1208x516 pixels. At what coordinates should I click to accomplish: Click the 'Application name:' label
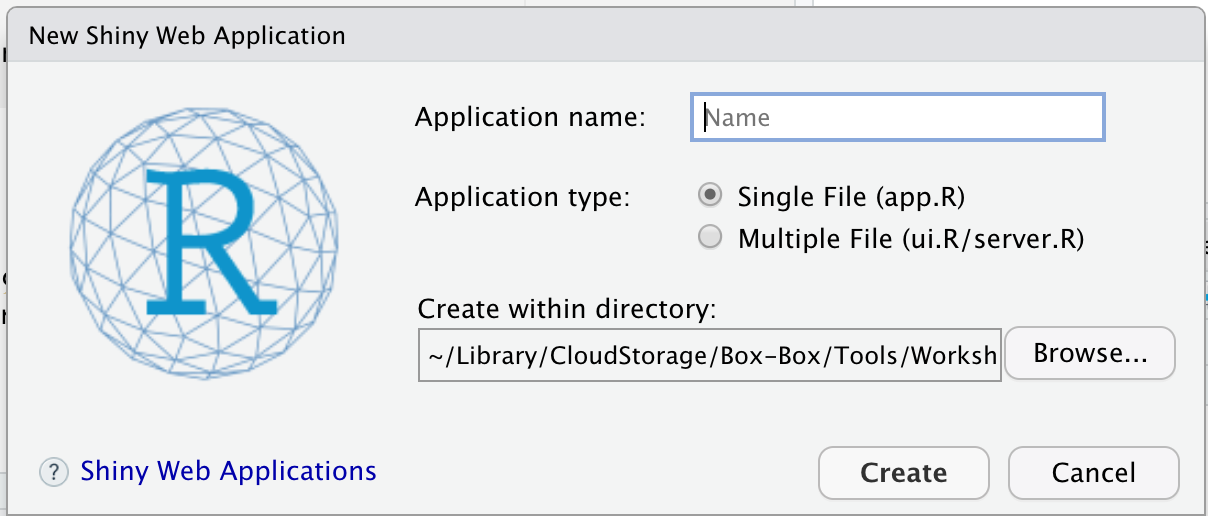pyautogui.click(x=531, y=117)
